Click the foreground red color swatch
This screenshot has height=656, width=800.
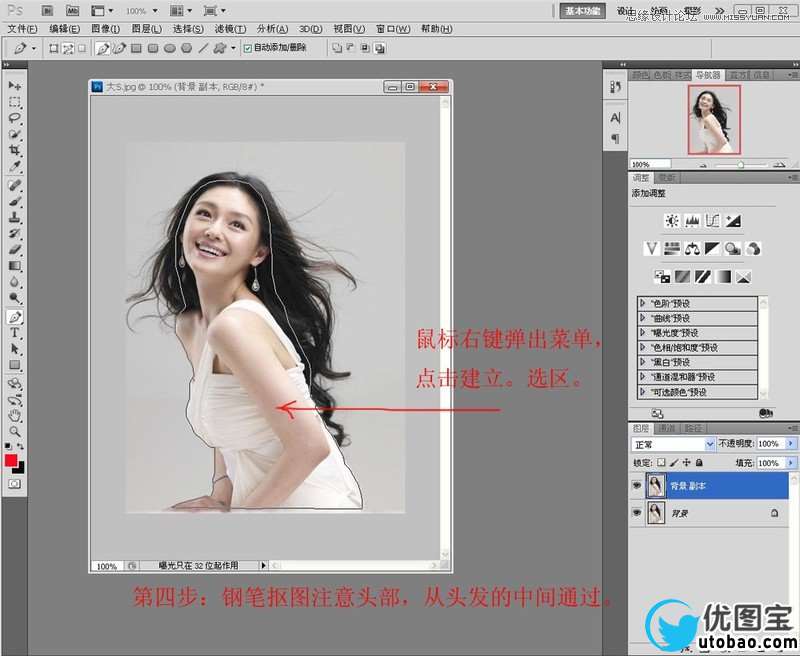pos(11,461)
